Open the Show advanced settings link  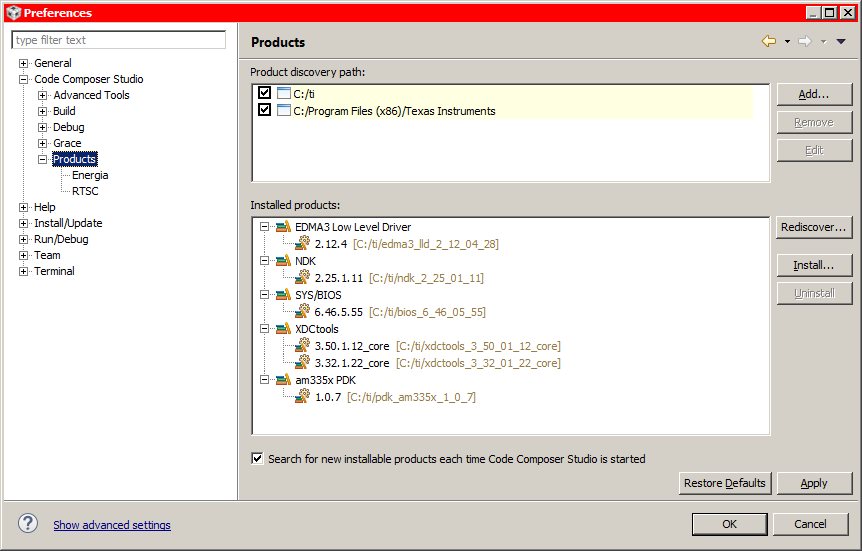click(x=112, y=525)
